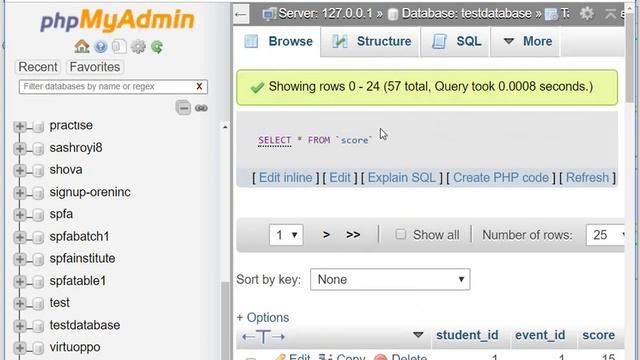640x360 pixels.
Task: Open the virtuoppo database
Action: (x=75, y=347)
